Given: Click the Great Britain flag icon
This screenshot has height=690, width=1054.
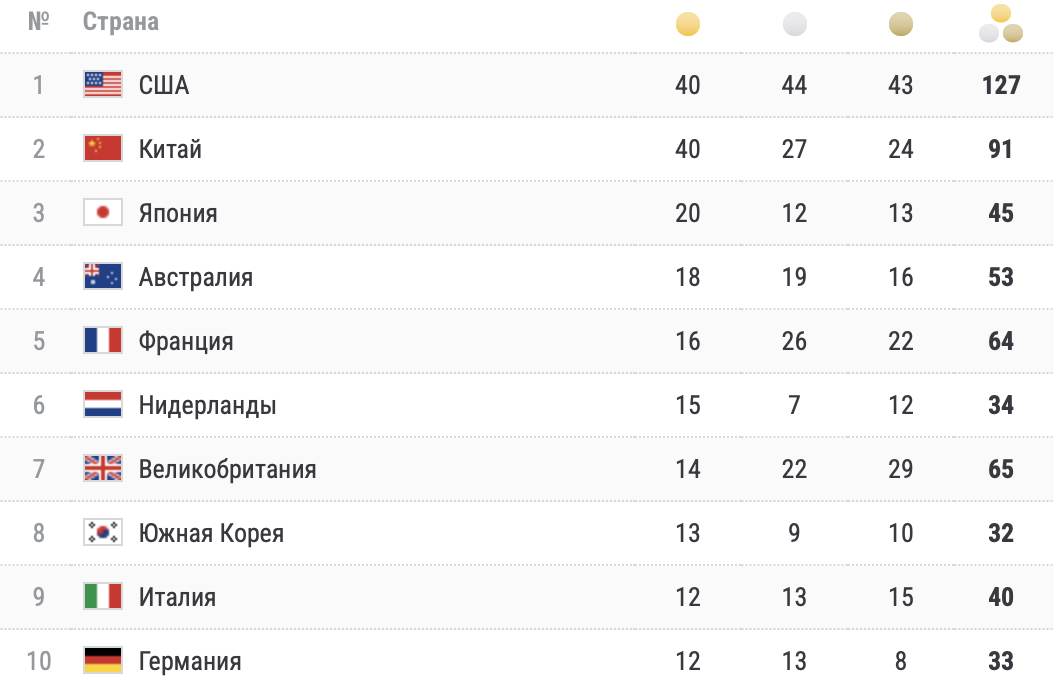Looking at the screenshot, I should coord(103,469).
